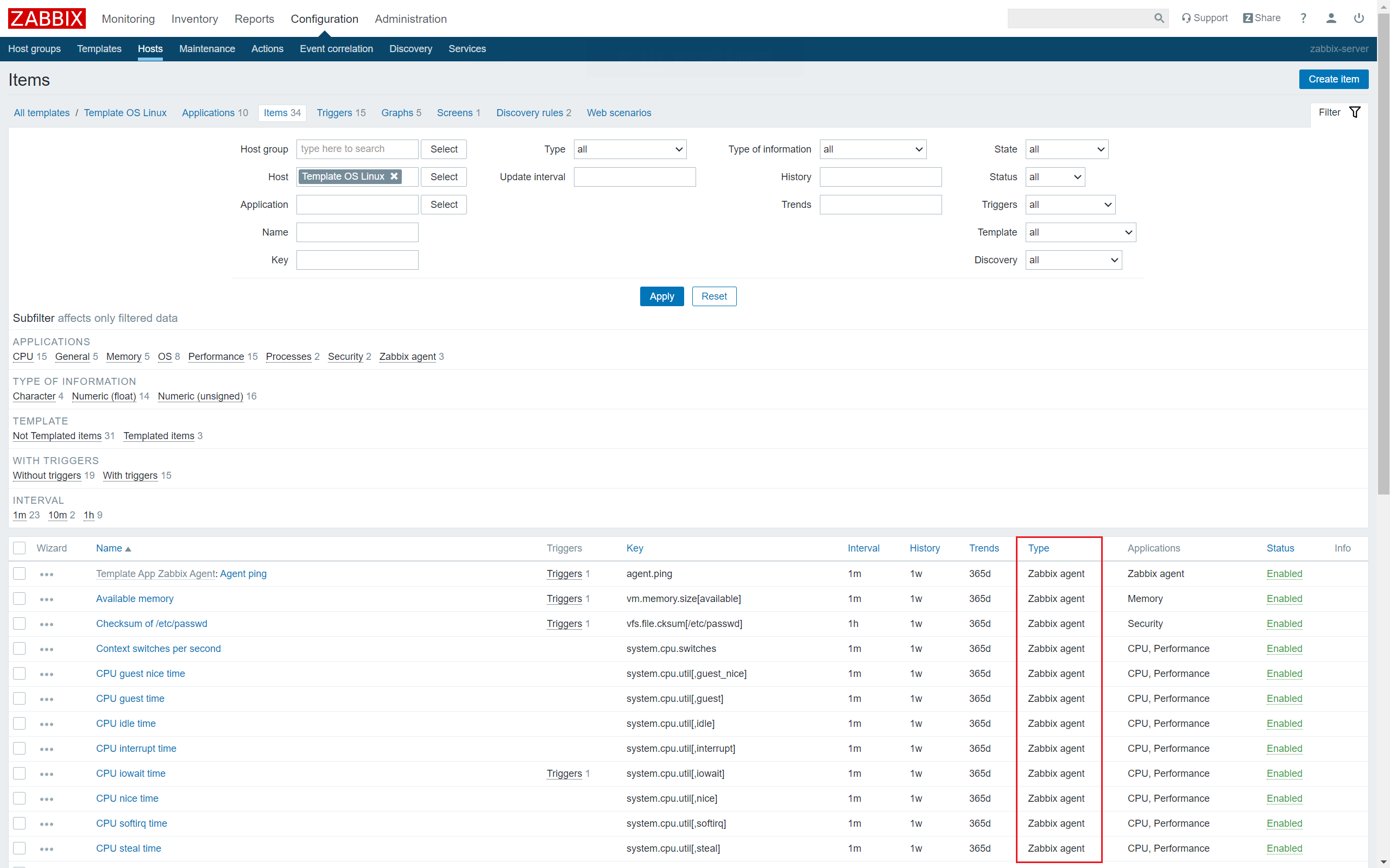This screenshot has width=1390, height=868.
Task: Check the Context switches per second checkbox
Action: [20, 649]
